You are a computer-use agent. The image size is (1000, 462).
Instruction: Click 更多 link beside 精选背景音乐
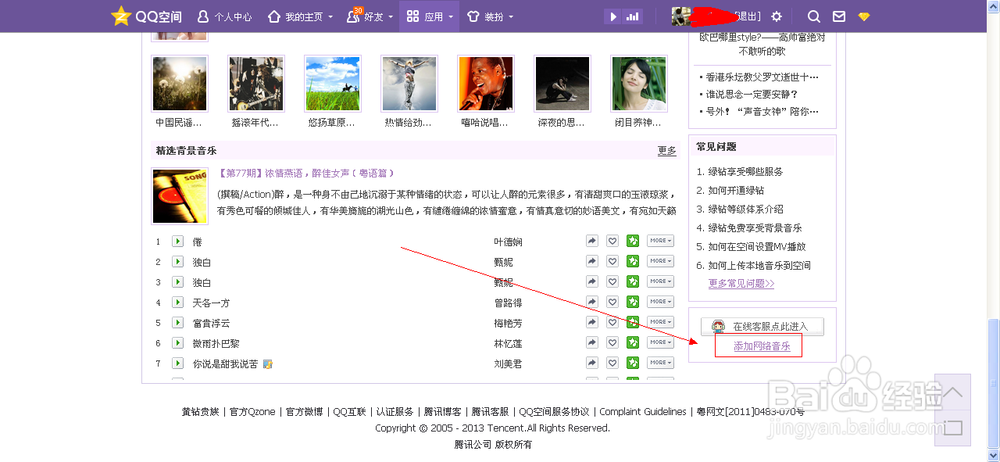pyautogui.click(x=667, y=151)
